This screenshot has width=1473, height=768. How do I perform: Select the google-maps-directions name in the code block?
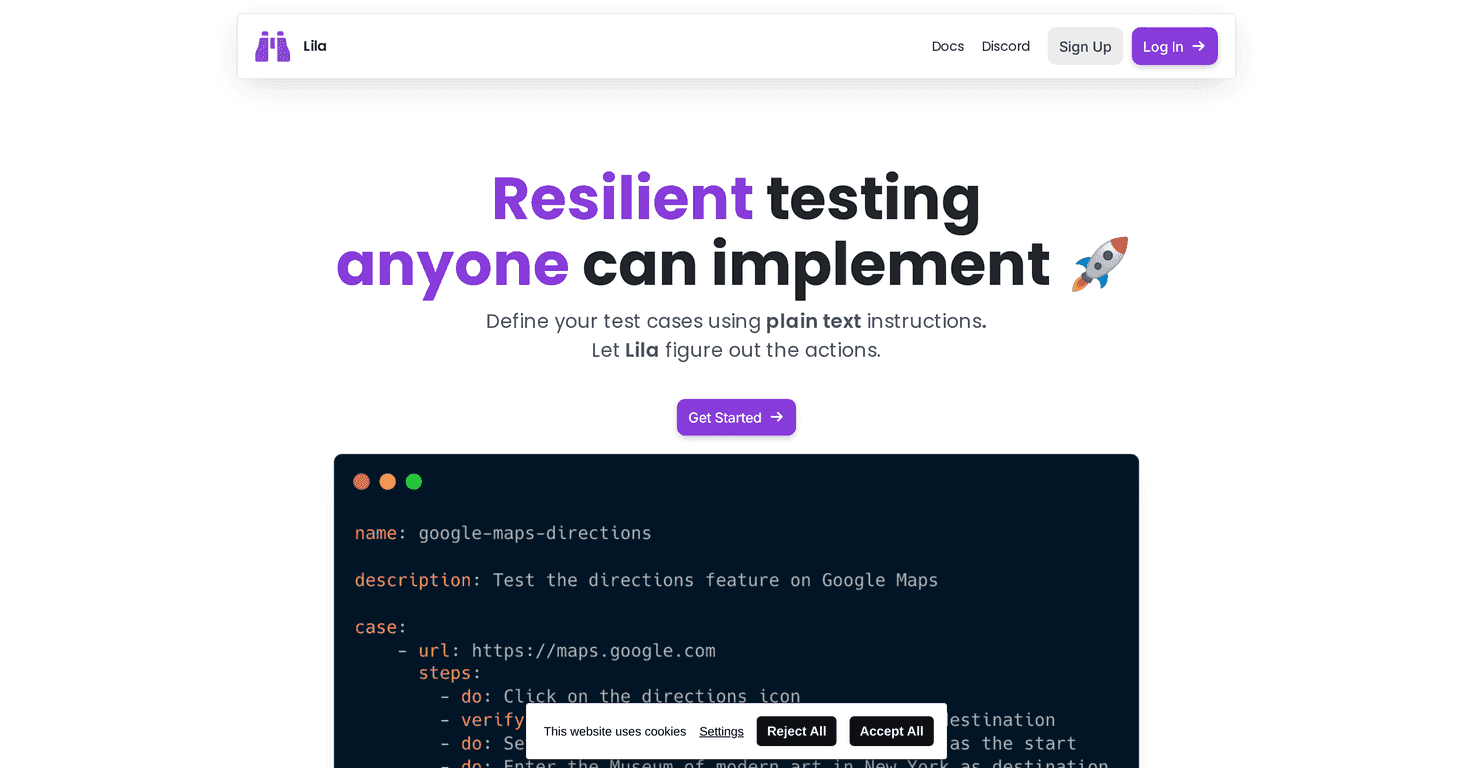(x=534, y=533)
